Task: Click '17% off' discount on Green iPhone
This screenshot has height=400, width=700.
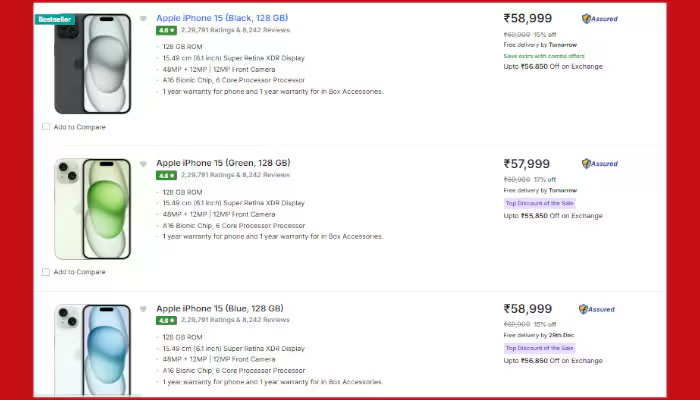Action: click(545, 179)
